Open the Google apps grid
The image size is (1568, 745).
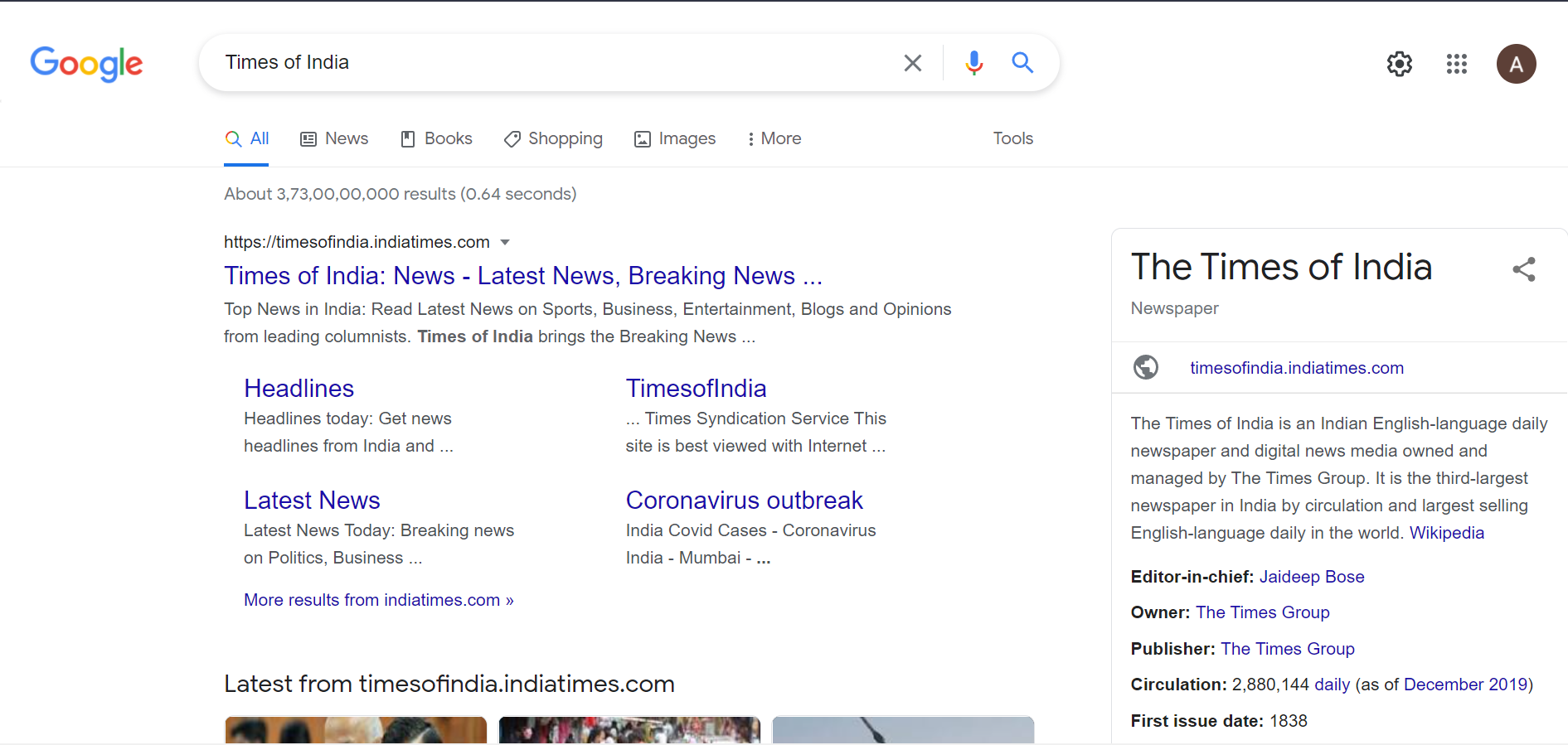click(x=1457, y=64)
